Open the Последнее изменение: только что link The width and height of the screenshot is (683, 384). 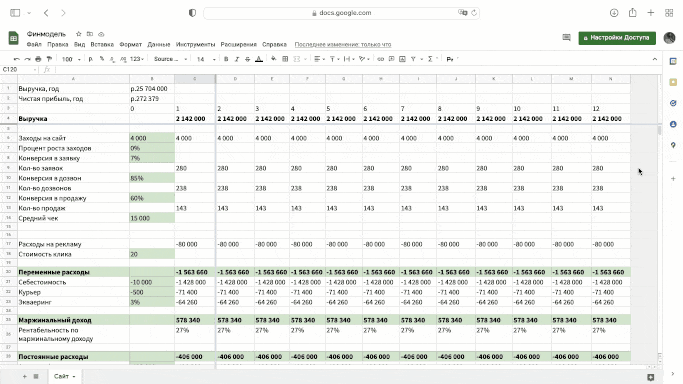[x=343, y=44]
